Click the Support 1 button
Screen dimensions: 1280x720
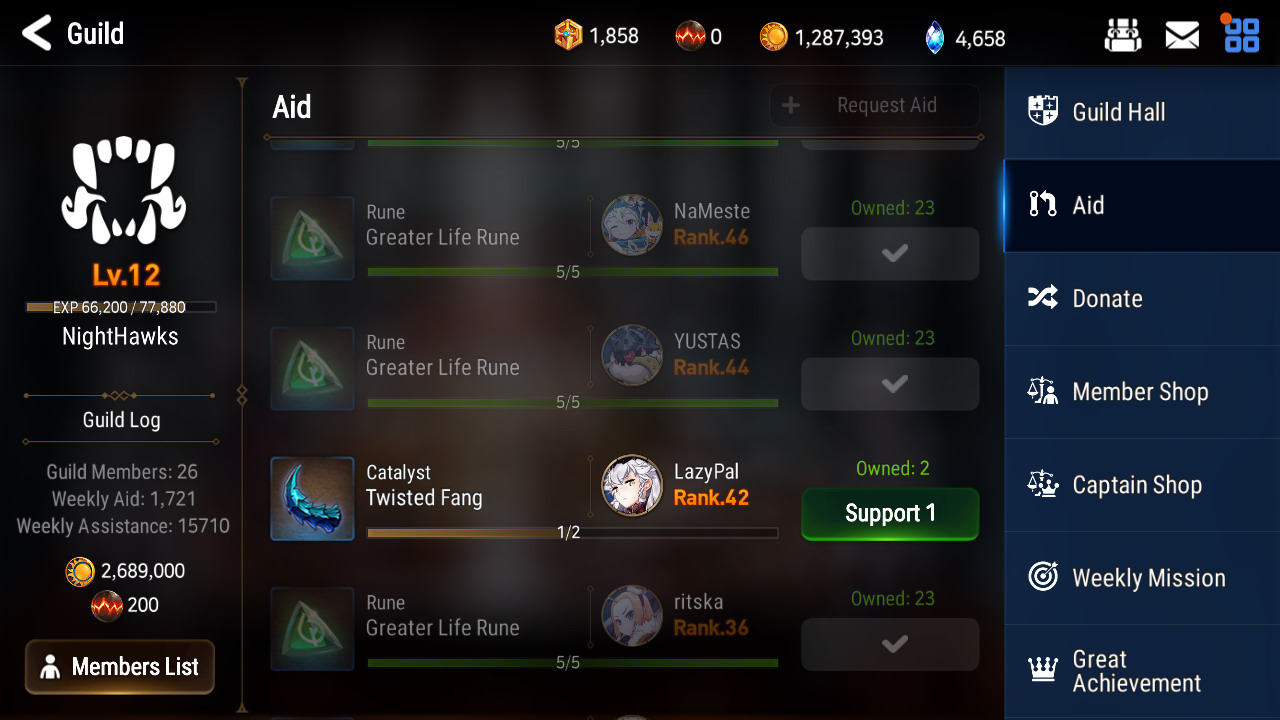(x=890, y=514)
